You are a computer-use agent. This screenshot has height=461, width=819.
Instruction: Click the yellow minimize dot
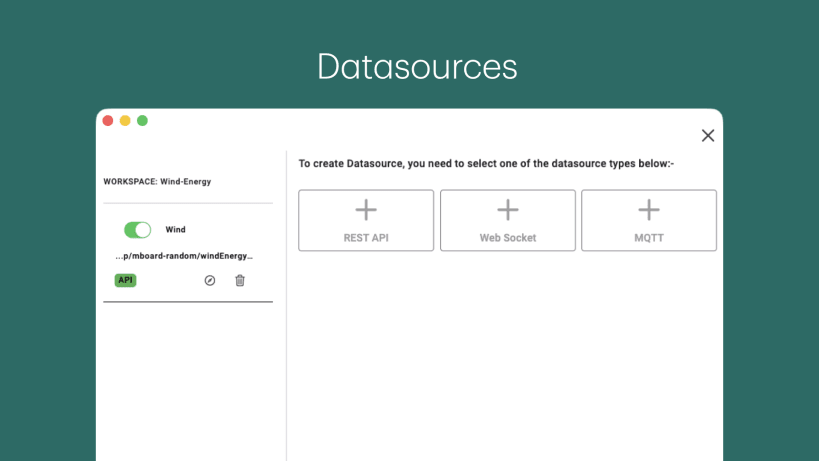point(125,121)
